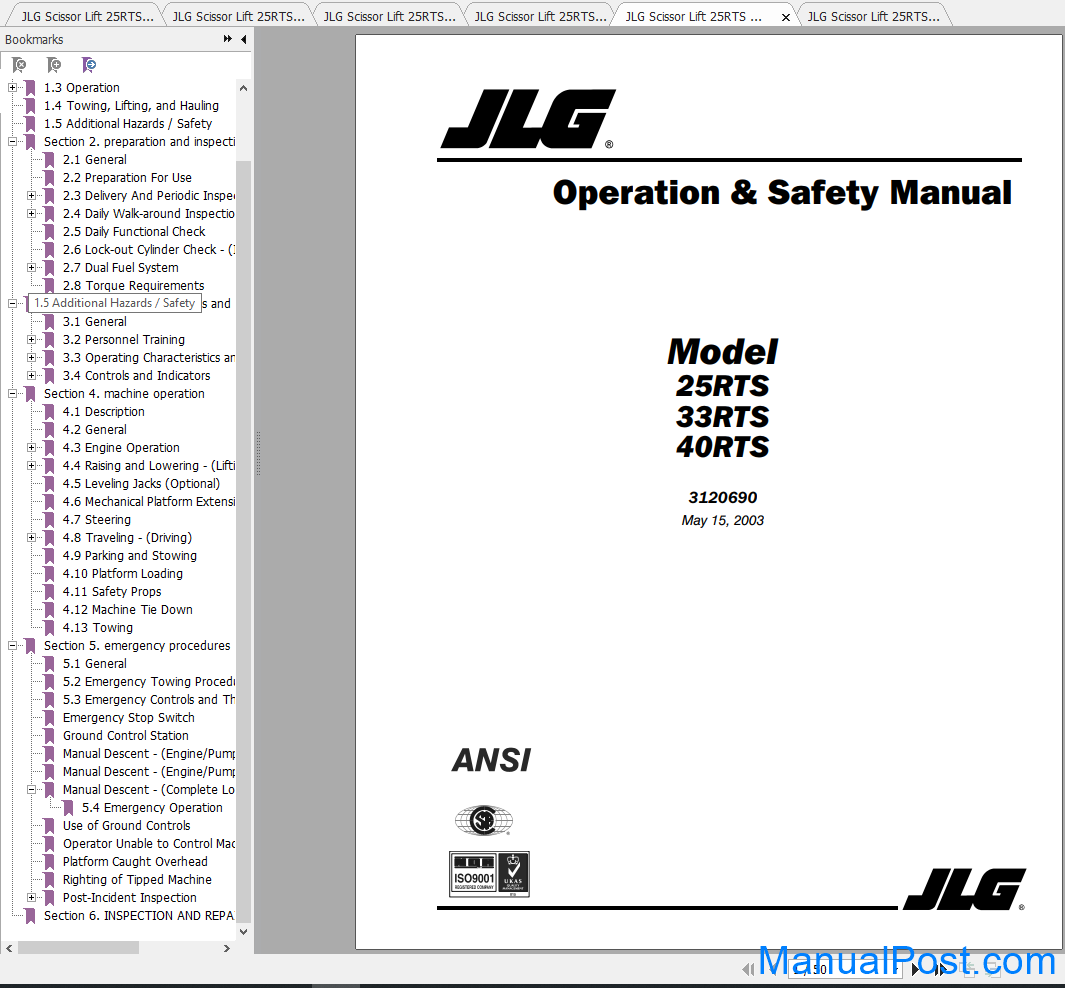Screen dimensions: 1065x988
Task: Click the bookmark icon beside 3.1 General
Action: [49, 322]
